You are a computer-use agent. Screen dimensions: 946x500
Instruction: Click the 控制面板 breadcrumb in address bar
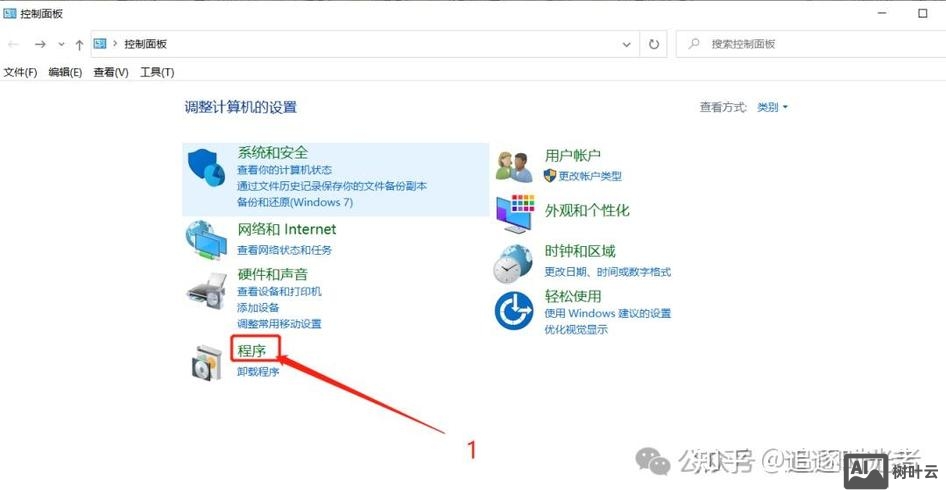pyautogui.click(x=145, y=43)
